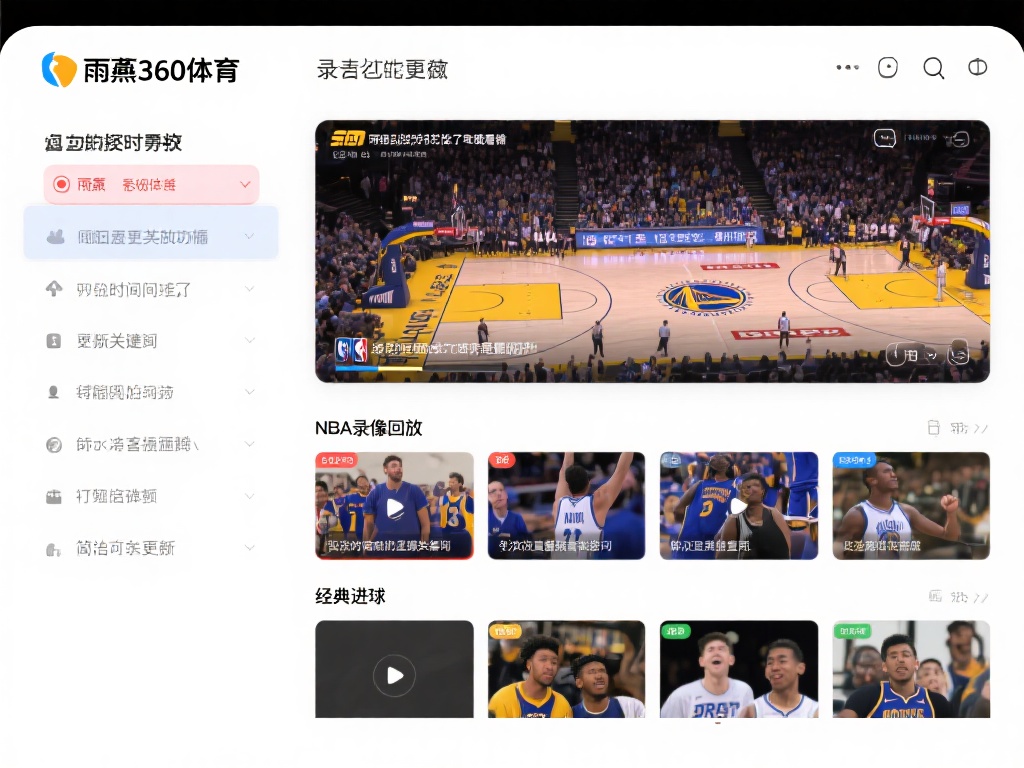Viewport: 1024px width, 768px height.
Task: Click the half-circle theme icon in header
Action: (x=978, y=68)
